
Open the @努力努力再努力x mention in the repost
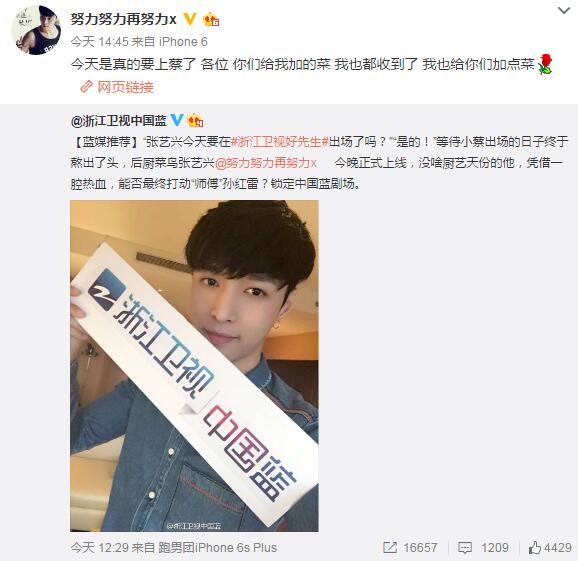tap(265, 163)
